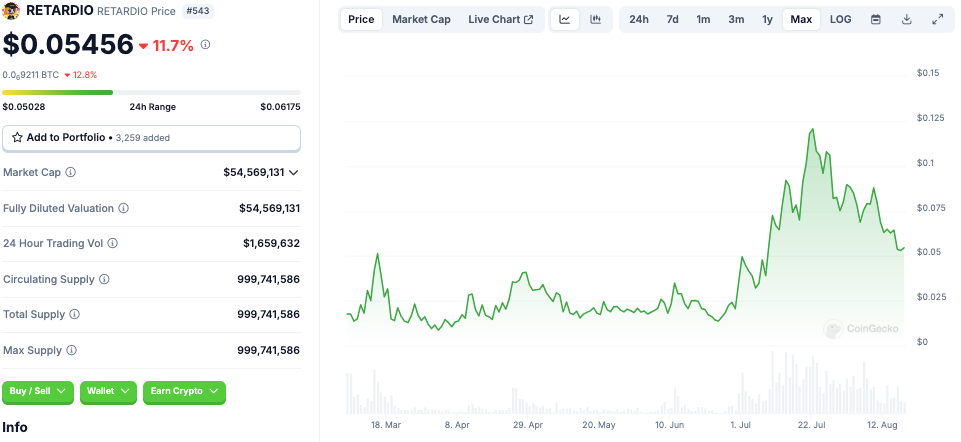Image resolution: width=961 pixels, height=442 pixels.
Task: Click the Info section heading
Action: pos(15,427)
